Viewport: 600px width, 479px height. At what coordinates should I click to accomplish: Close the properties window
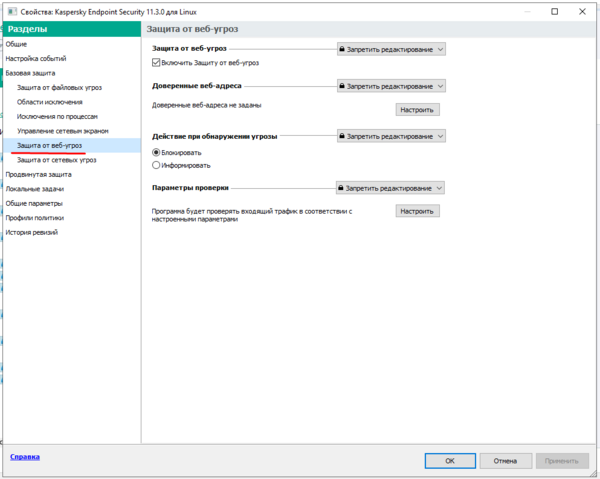582,11
